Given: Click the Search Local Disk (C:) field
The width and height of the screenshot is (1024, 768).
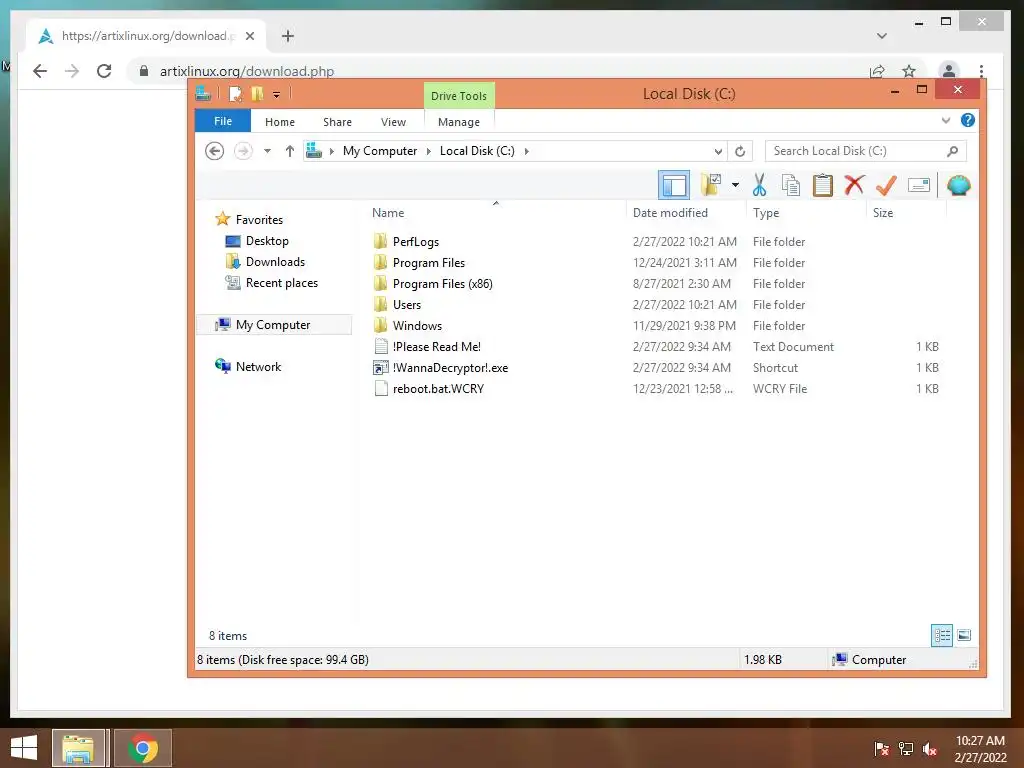Looking at the screenshot, I should click(x=865, y=151).
